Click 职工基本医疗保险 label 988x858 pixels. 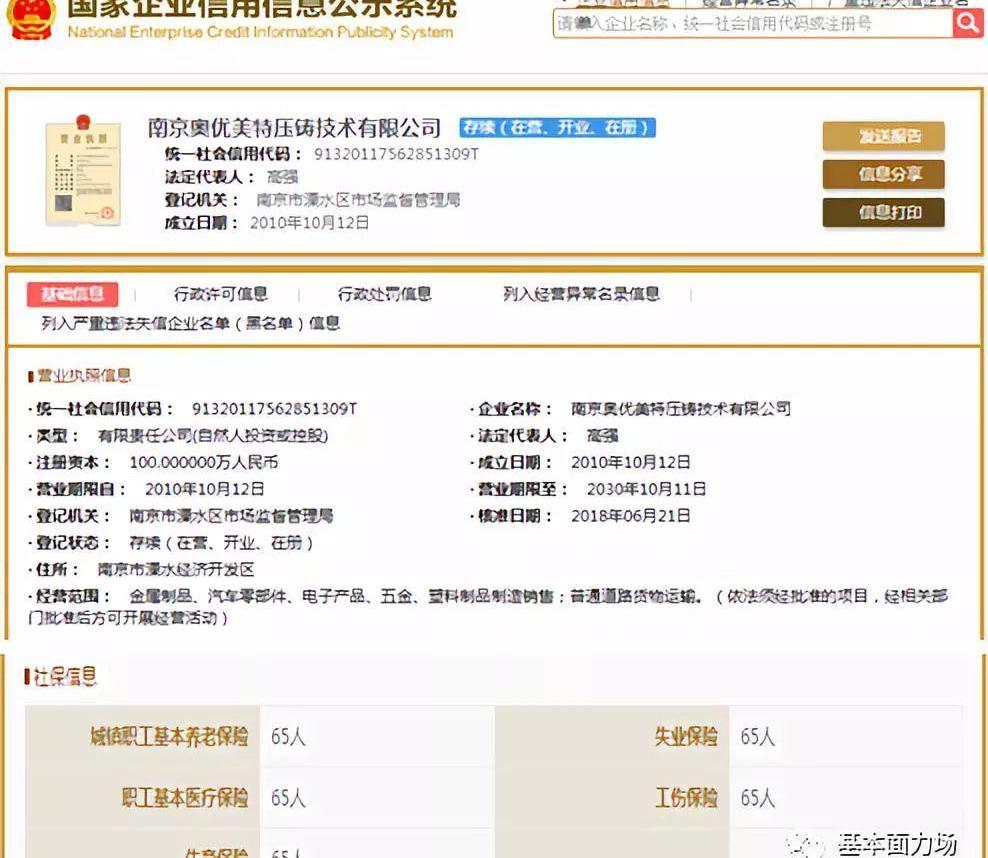pyautogui.click(x=185, y=798)
